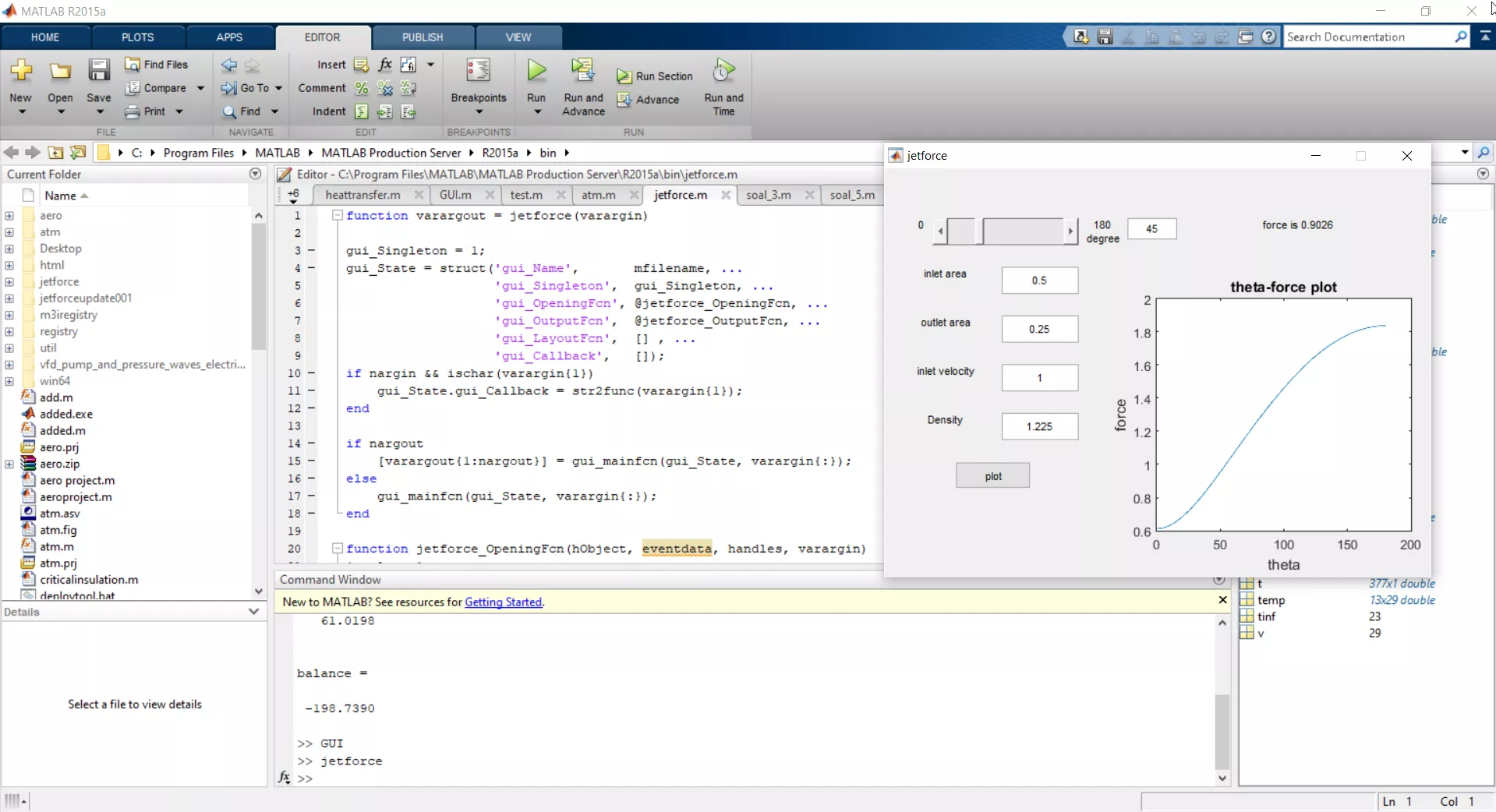Click browse for folder icon
1496x812 pixels.
click(78, 153)
